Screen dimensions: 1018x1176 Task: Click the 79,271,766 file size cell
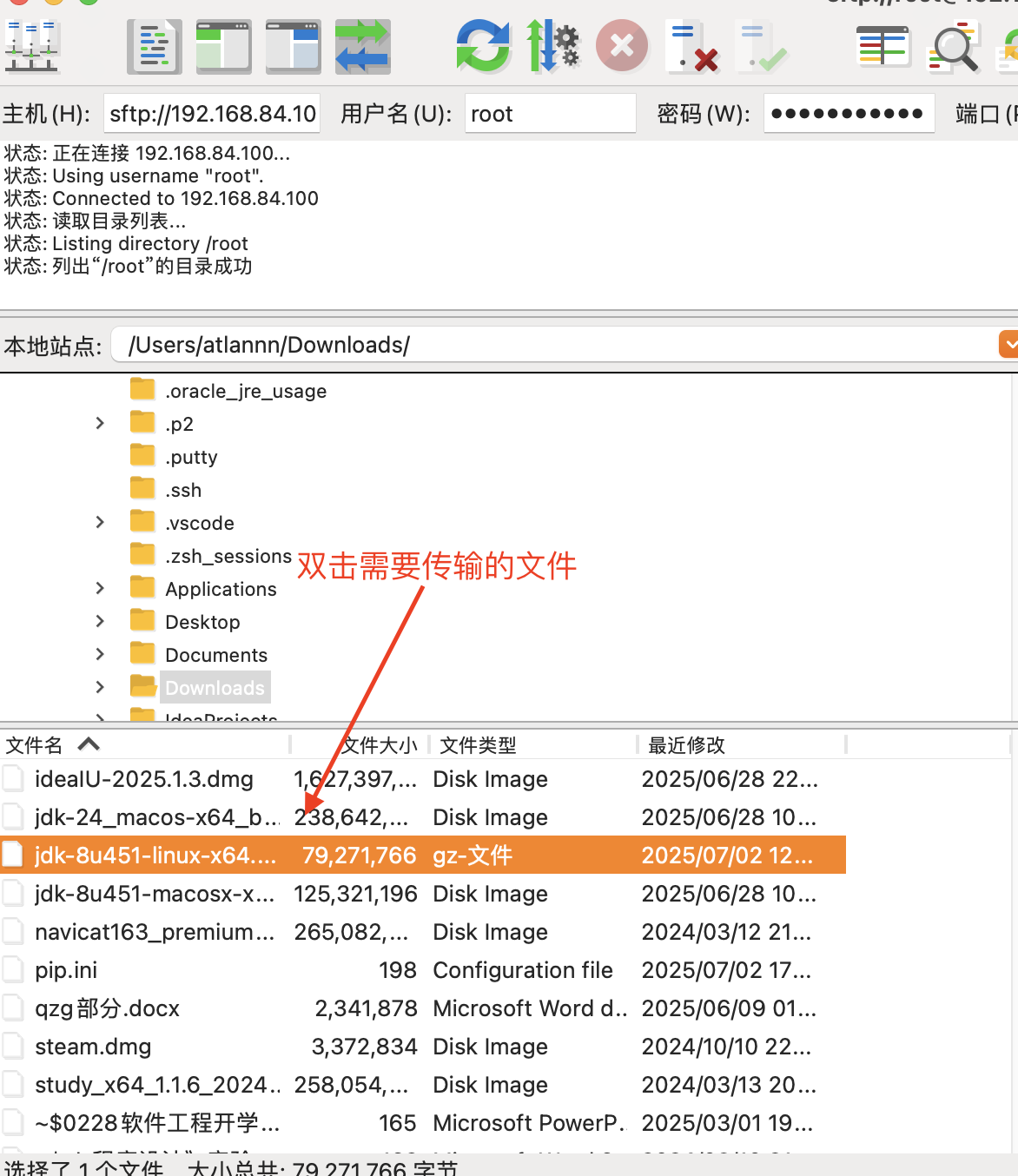(x=360, y=856)
